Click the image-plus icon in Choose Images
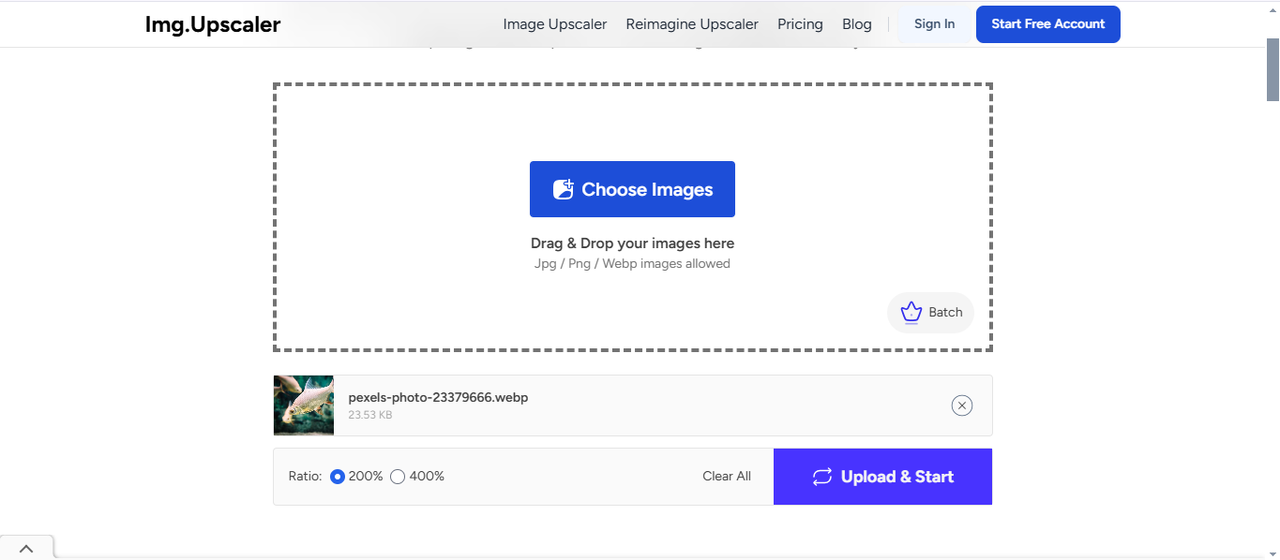Viewport: 1280px width, 560px height. (563, 189)
